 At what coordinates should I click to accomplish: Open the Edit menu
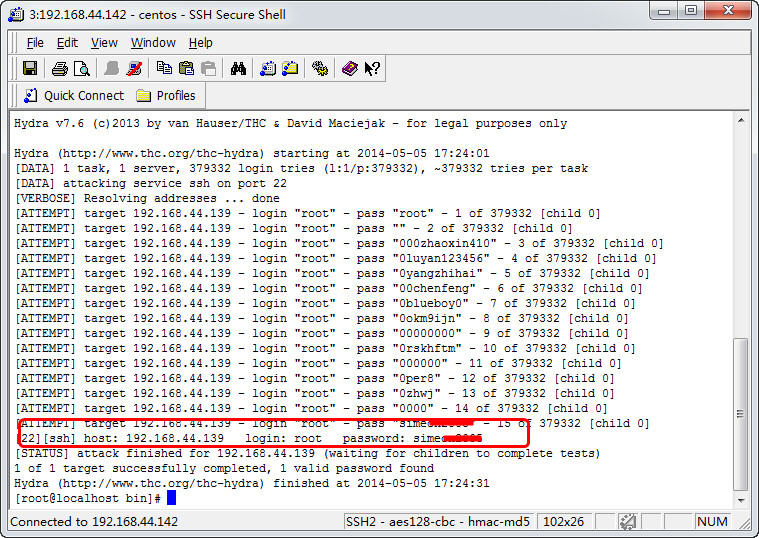67,43
